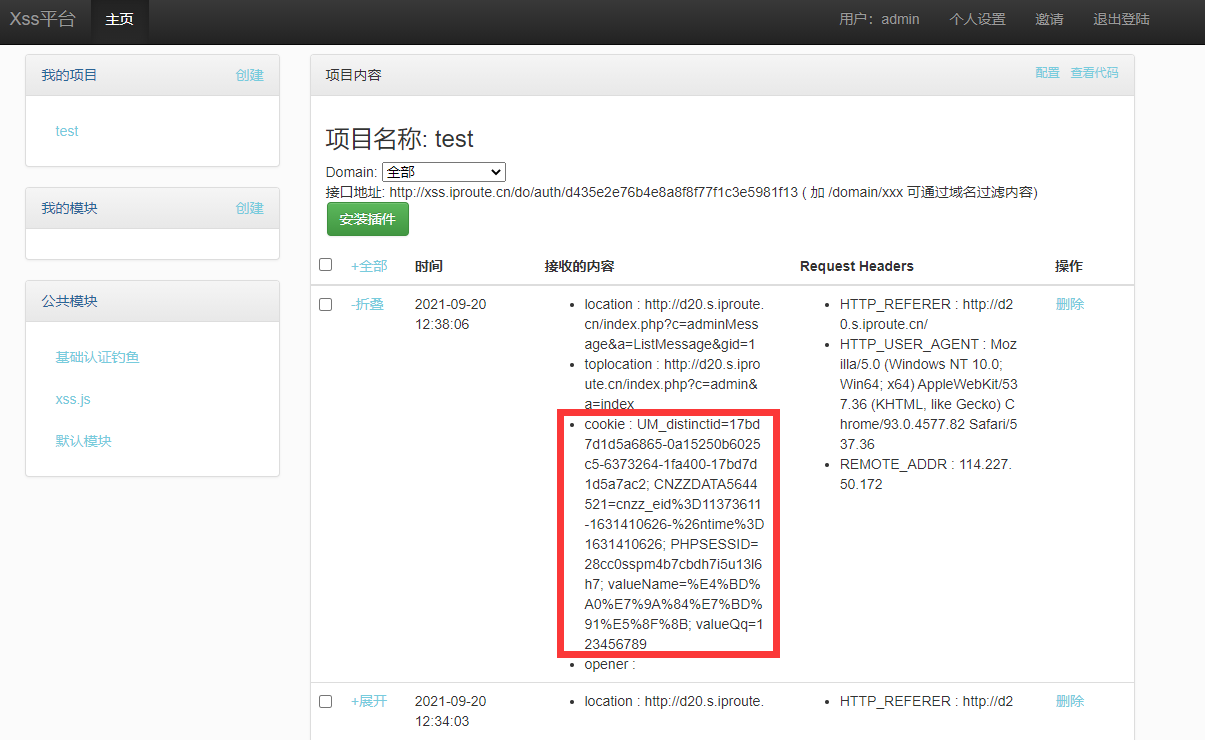Open the project 配置 link
Image resolution: width=1205 pixels, height=740 pixels.
(x=1047, y=73)
